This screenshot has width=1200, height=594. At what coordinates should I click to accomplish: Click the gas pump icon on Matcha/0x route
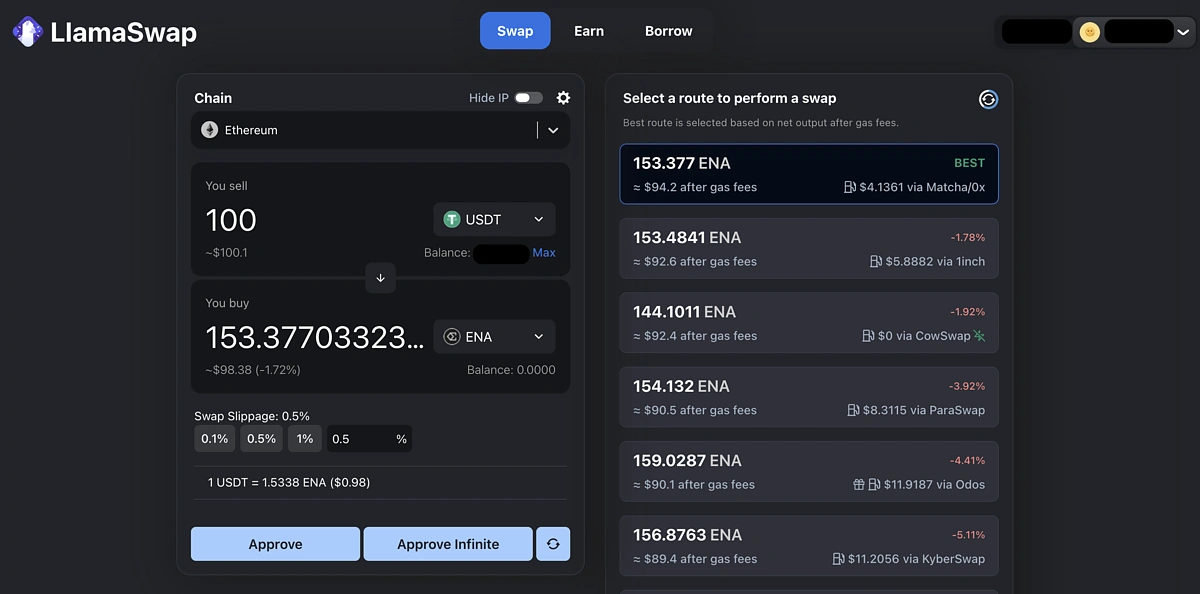849,187
